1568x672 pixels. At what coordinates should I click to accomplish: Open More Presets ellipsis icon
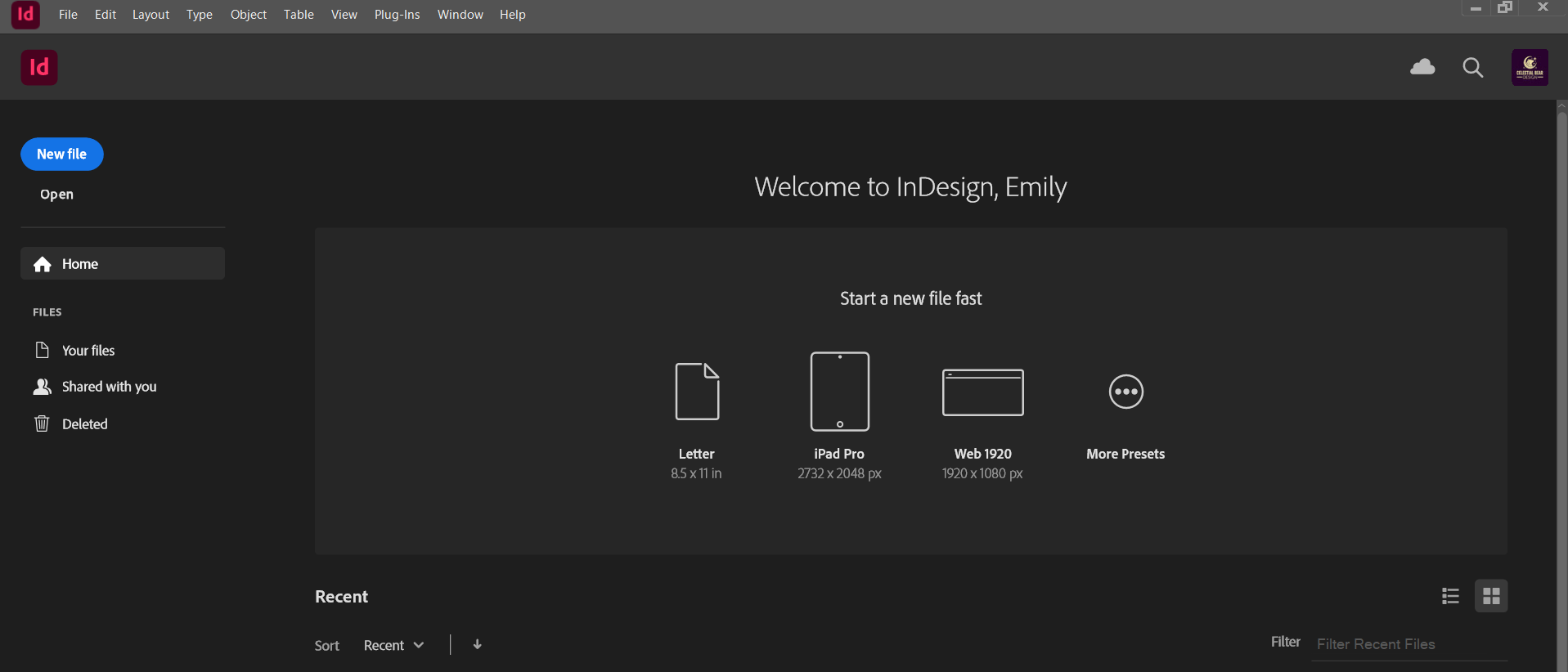point(1125,392)
